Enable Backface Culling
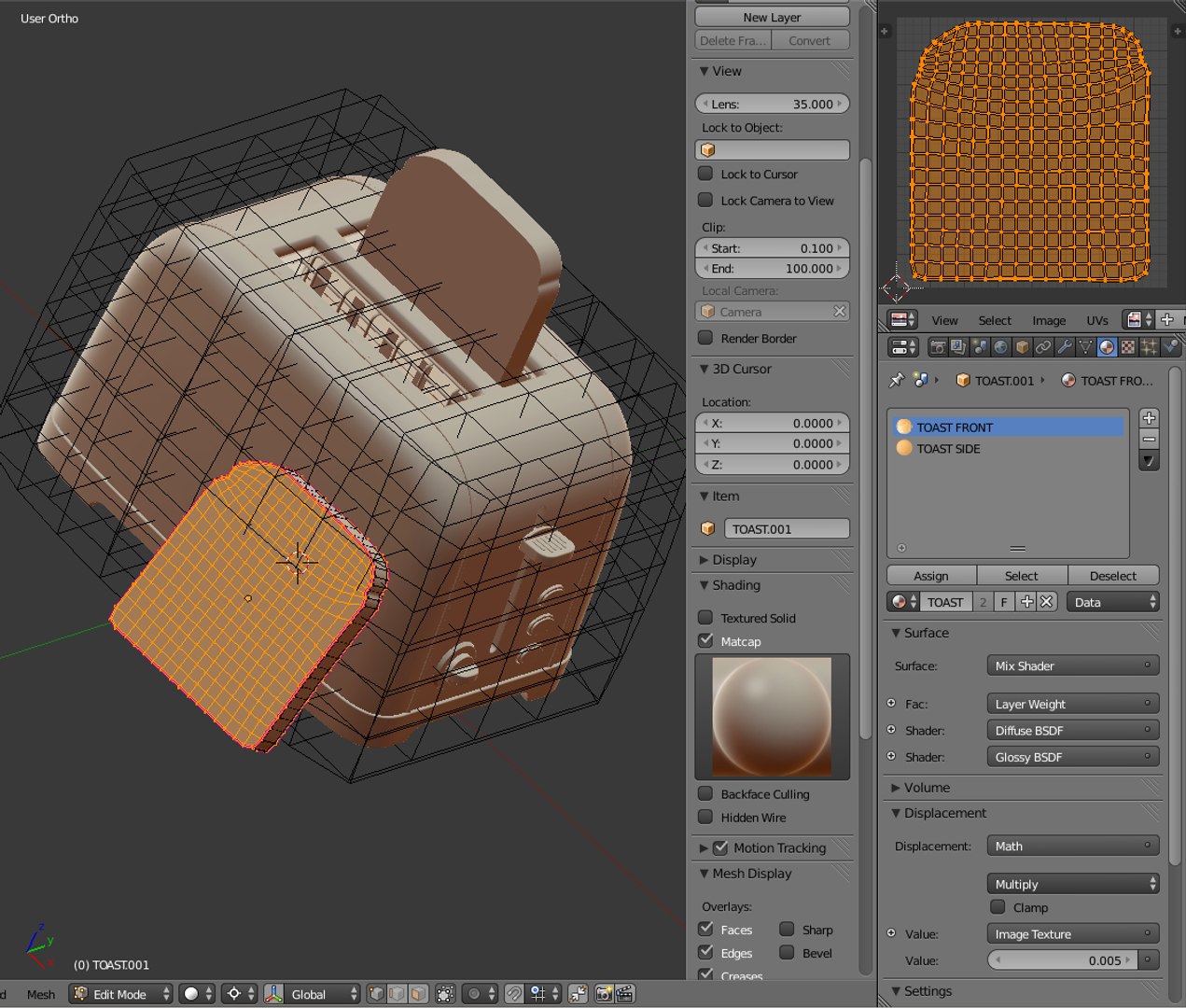This screenshot has width=1186, height=1008. click(x=705, y=793)
